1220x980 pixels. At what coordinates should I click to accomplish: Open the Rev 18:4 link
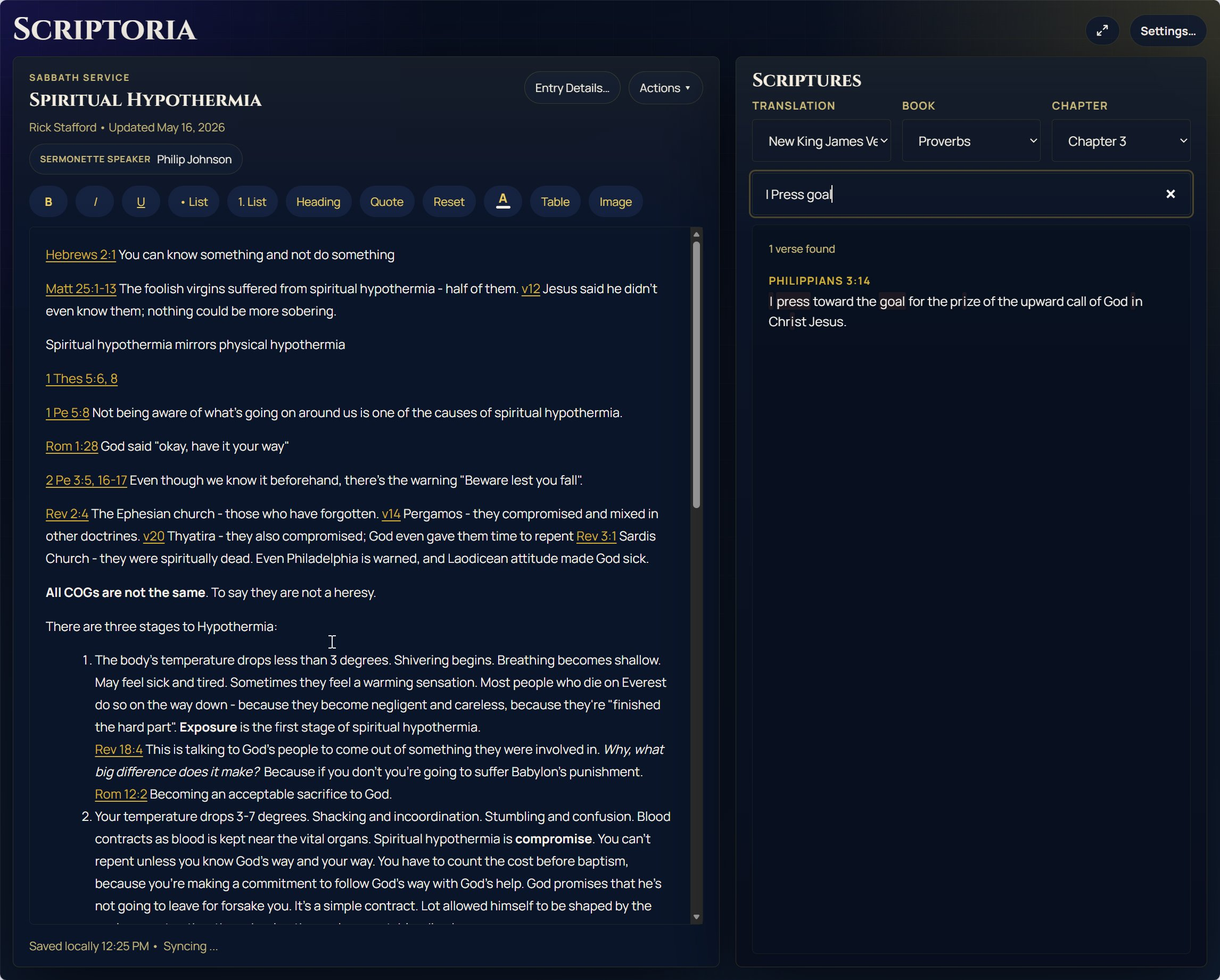point(119,749)
